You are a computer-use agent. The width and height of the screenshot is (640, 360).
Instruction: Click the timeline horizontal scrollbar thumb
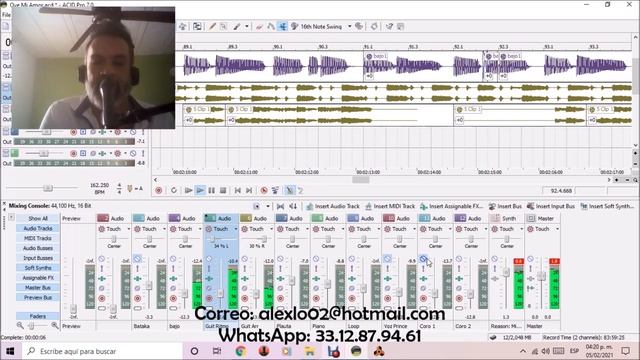(361, 180)
